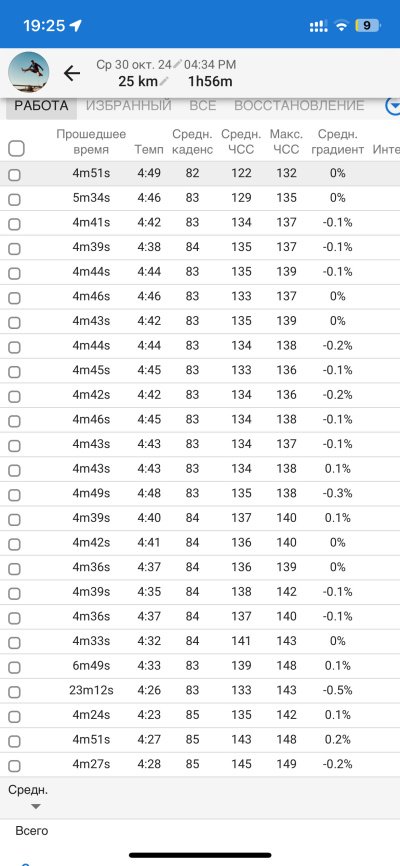Sort by Прошедшее время column header
The image size is (400, 866).
tap(91, 142)
